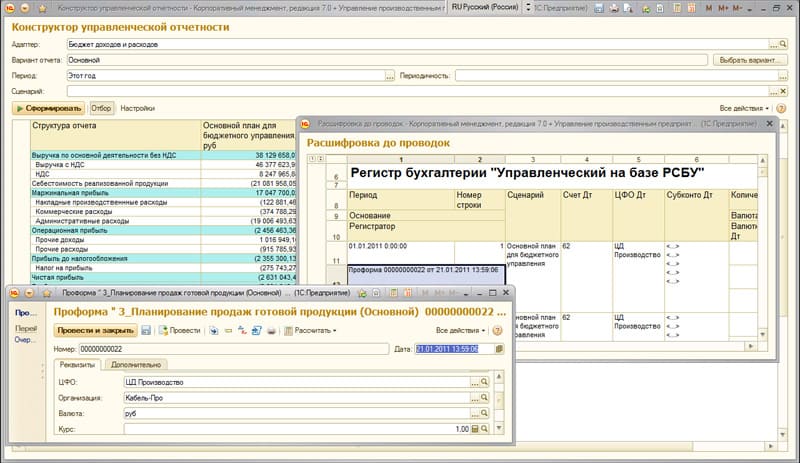Viewport: 800px width, 463px height.
Task: Select row Налог на прибыль in report
Action: [163, 267]
